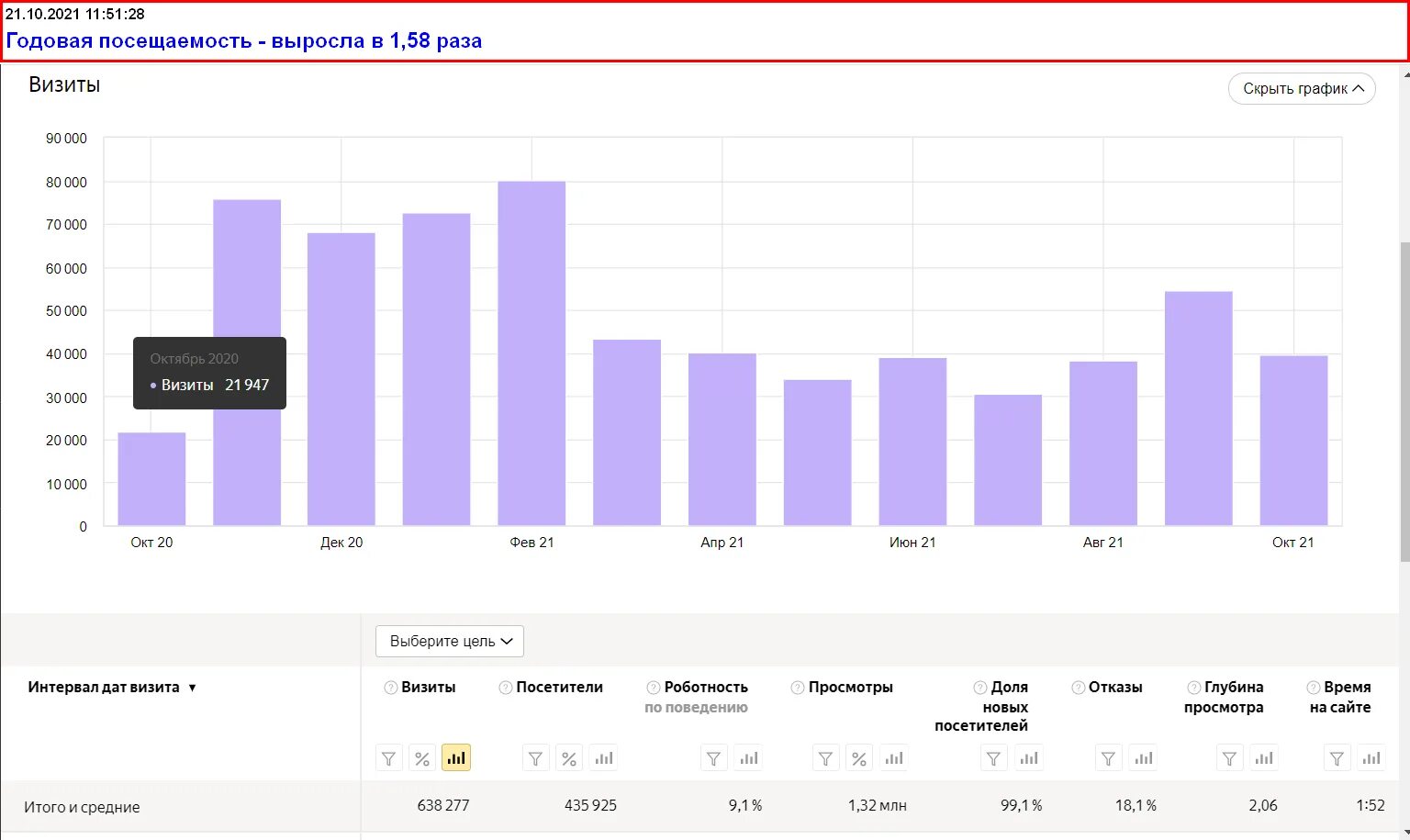Click the tallest bar at Фев 21
The image size is (1410, 840).
pos(532,353)
